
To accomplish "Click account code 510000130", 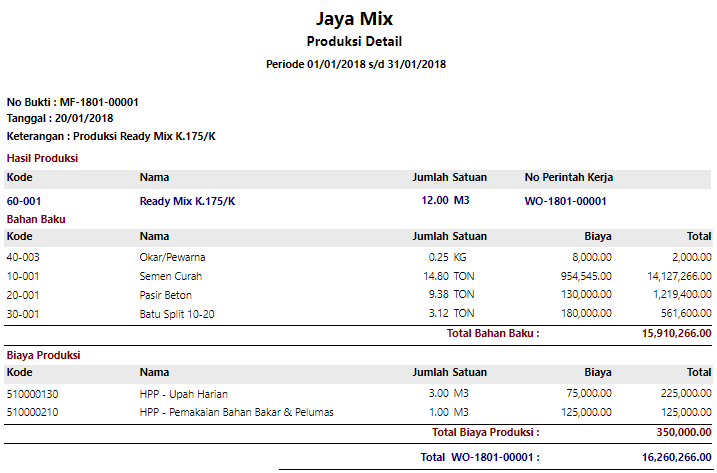I will click(33, 393).
